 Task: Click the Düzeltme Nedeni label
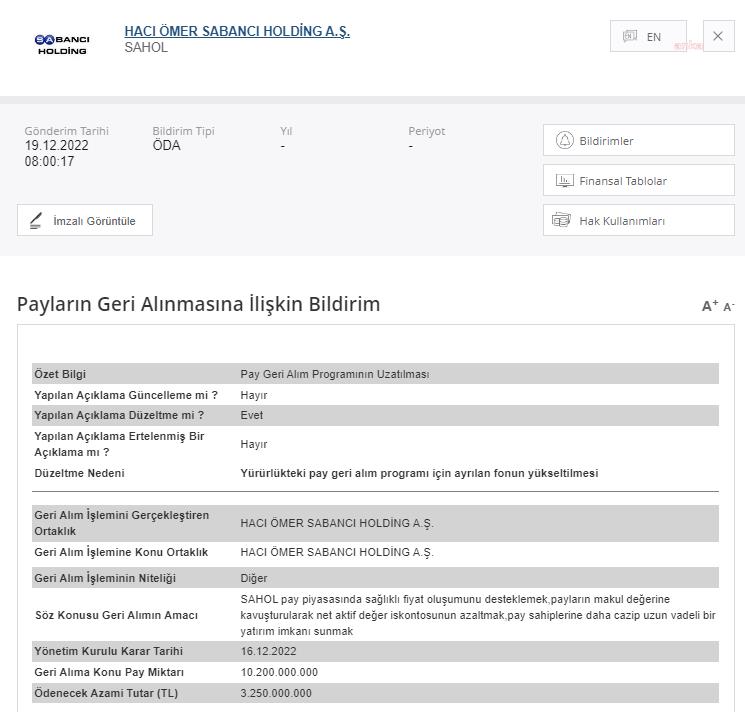coord(79,473)
